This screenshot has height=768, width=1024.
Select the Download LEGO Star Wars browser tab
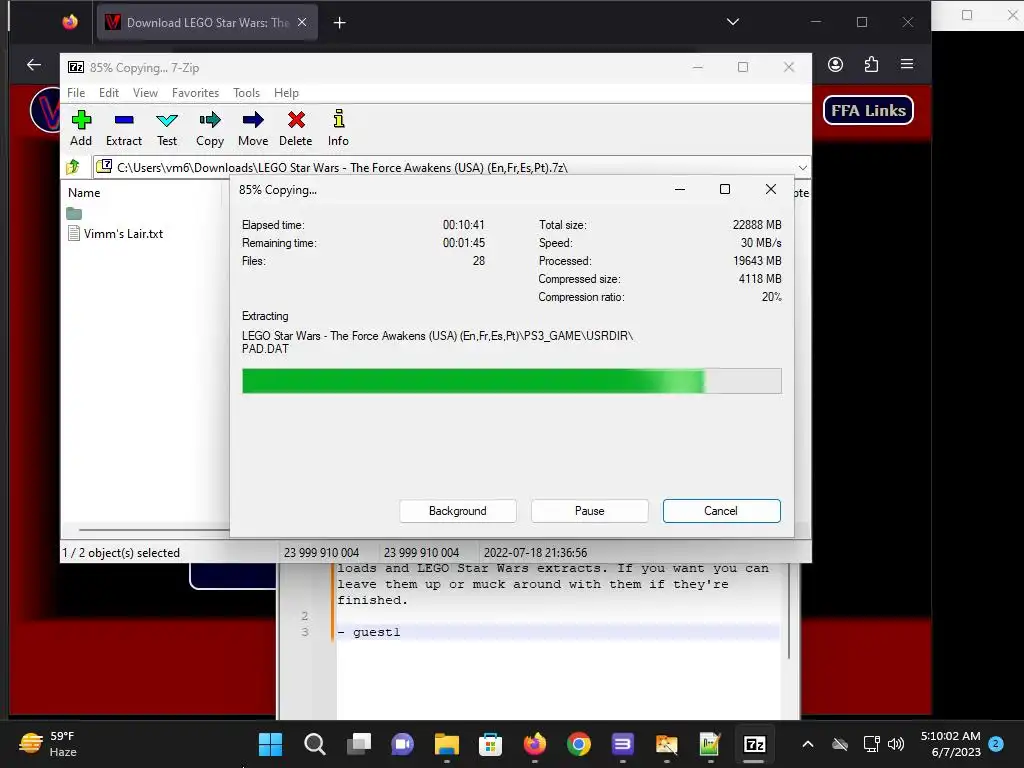(208, 23)
